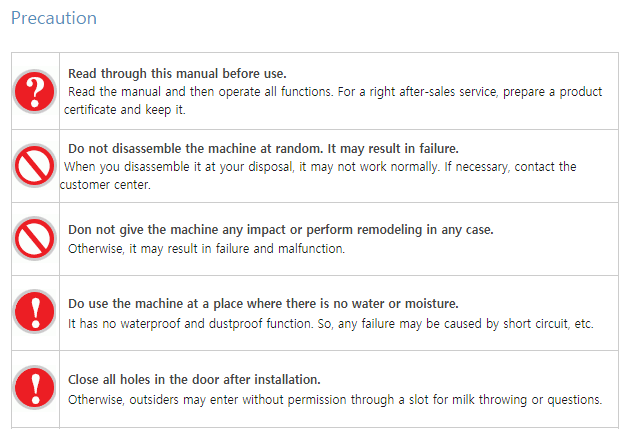
Task: Click 'Do use the machine at a place' heading
Action: tap(263, 303)
